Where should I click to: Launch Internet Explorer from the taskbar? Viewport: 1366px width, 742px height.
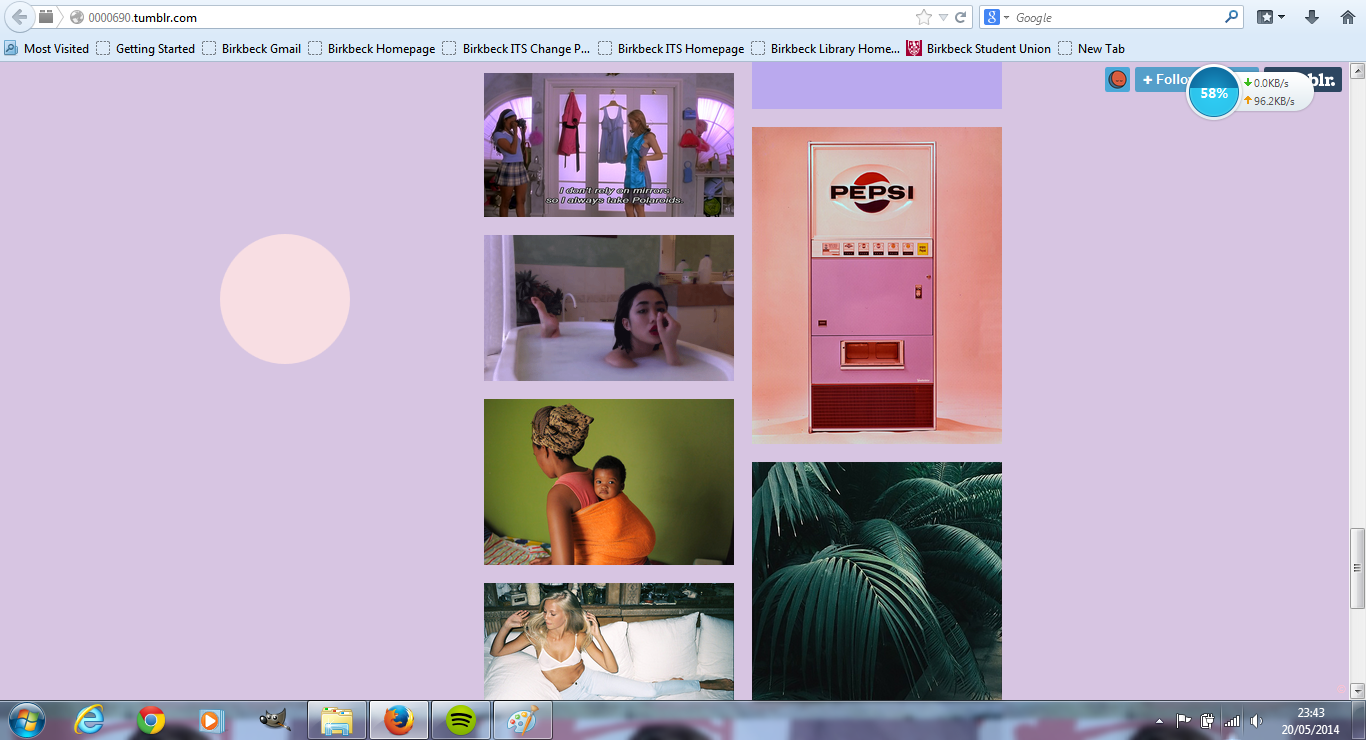89,720
